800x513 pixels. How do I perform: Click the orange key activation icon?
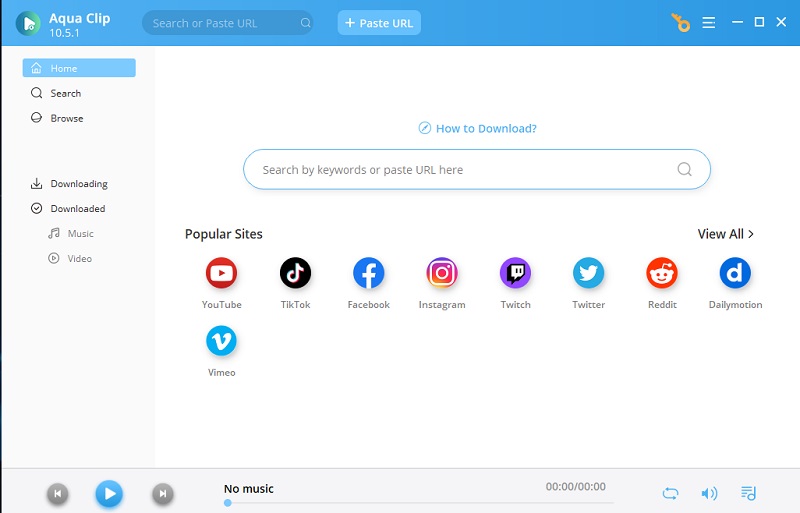(680, 22)
